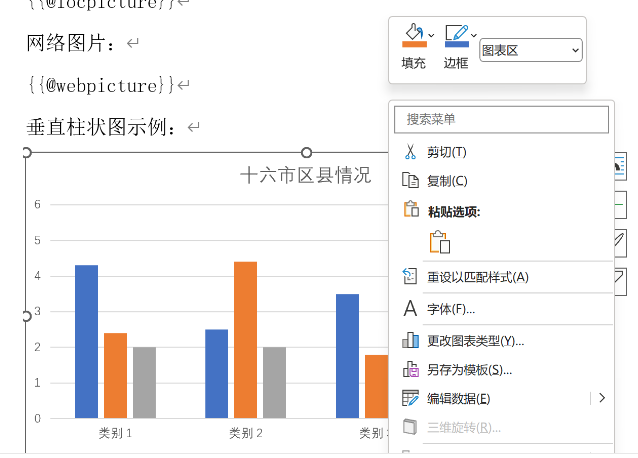The height and width of the screenshot is (458, 638).
Task: Click the chart elements plus side button
Action: [x=620, y=205]
